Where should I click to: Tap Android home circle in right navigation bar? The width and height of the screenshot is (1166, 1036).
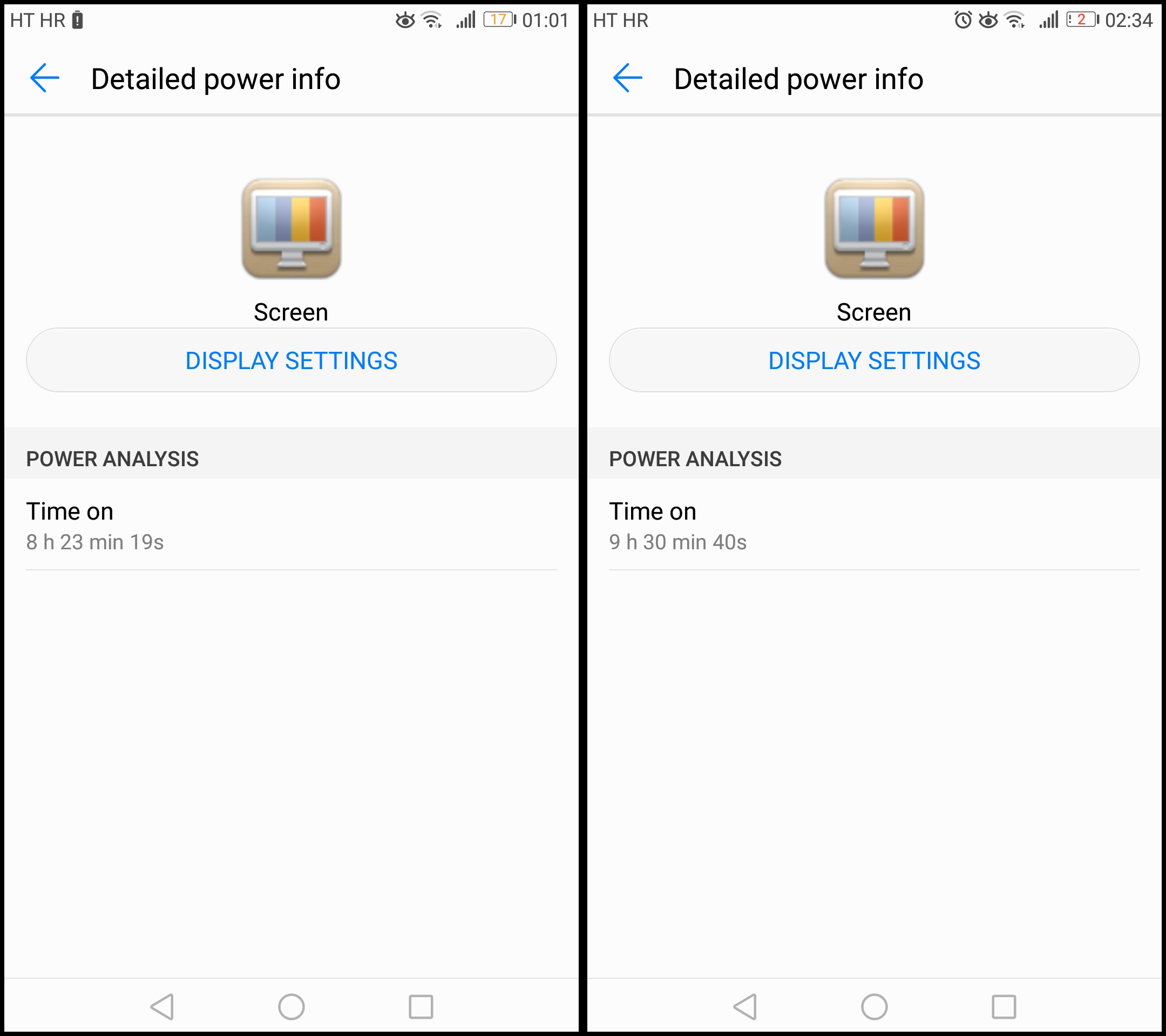tap(875, 1007)
